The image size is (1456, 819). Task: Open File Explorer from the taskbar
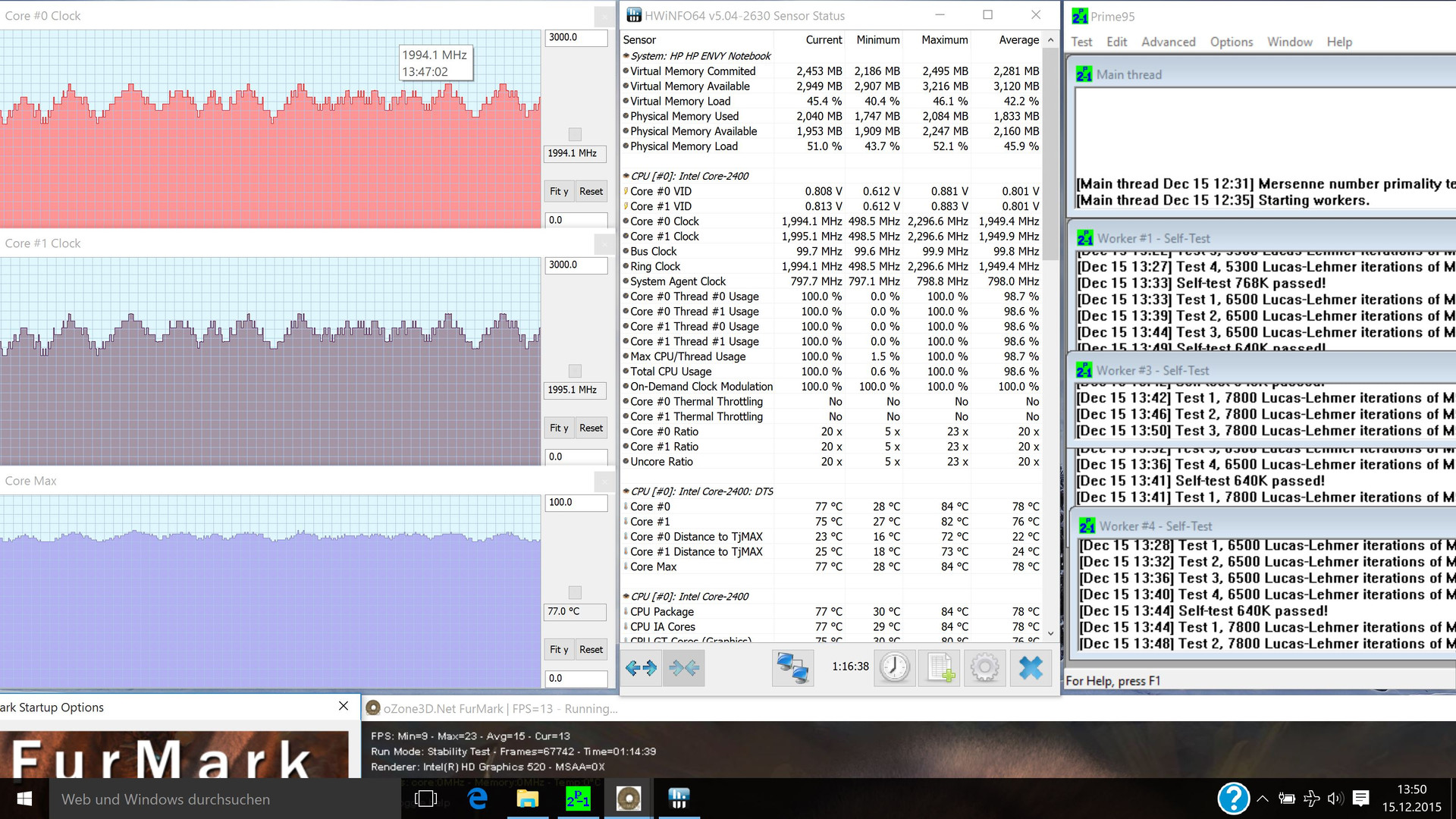[x=527, y=799]
